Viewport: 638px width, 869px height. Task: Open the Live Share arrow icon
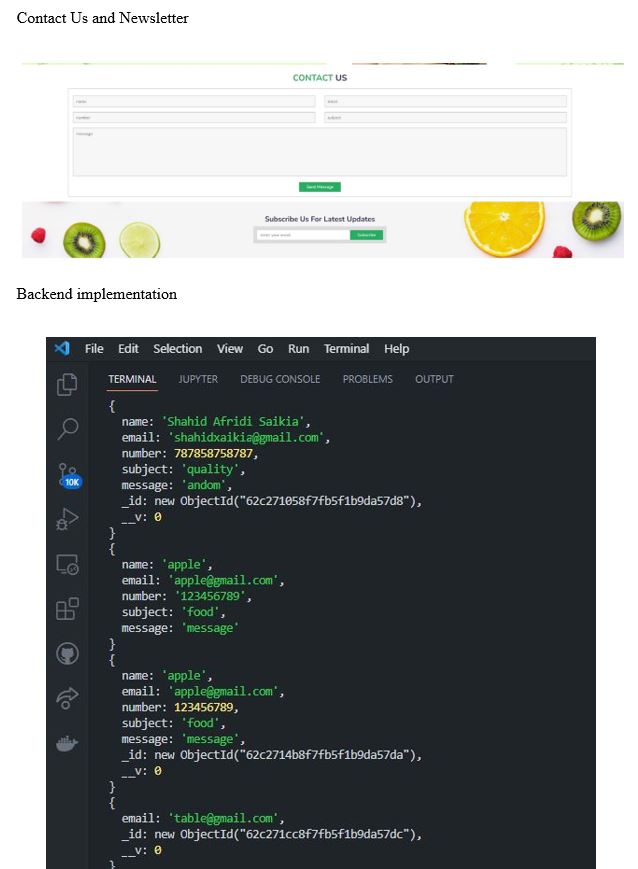(x=67, y=698)
